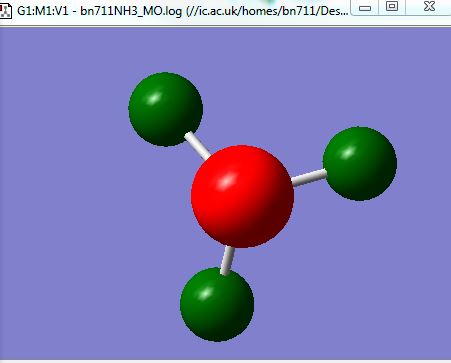Screen dimensions: 451x363
Task: Pick the green atom right of the red atom
Action: click(360, 164)
